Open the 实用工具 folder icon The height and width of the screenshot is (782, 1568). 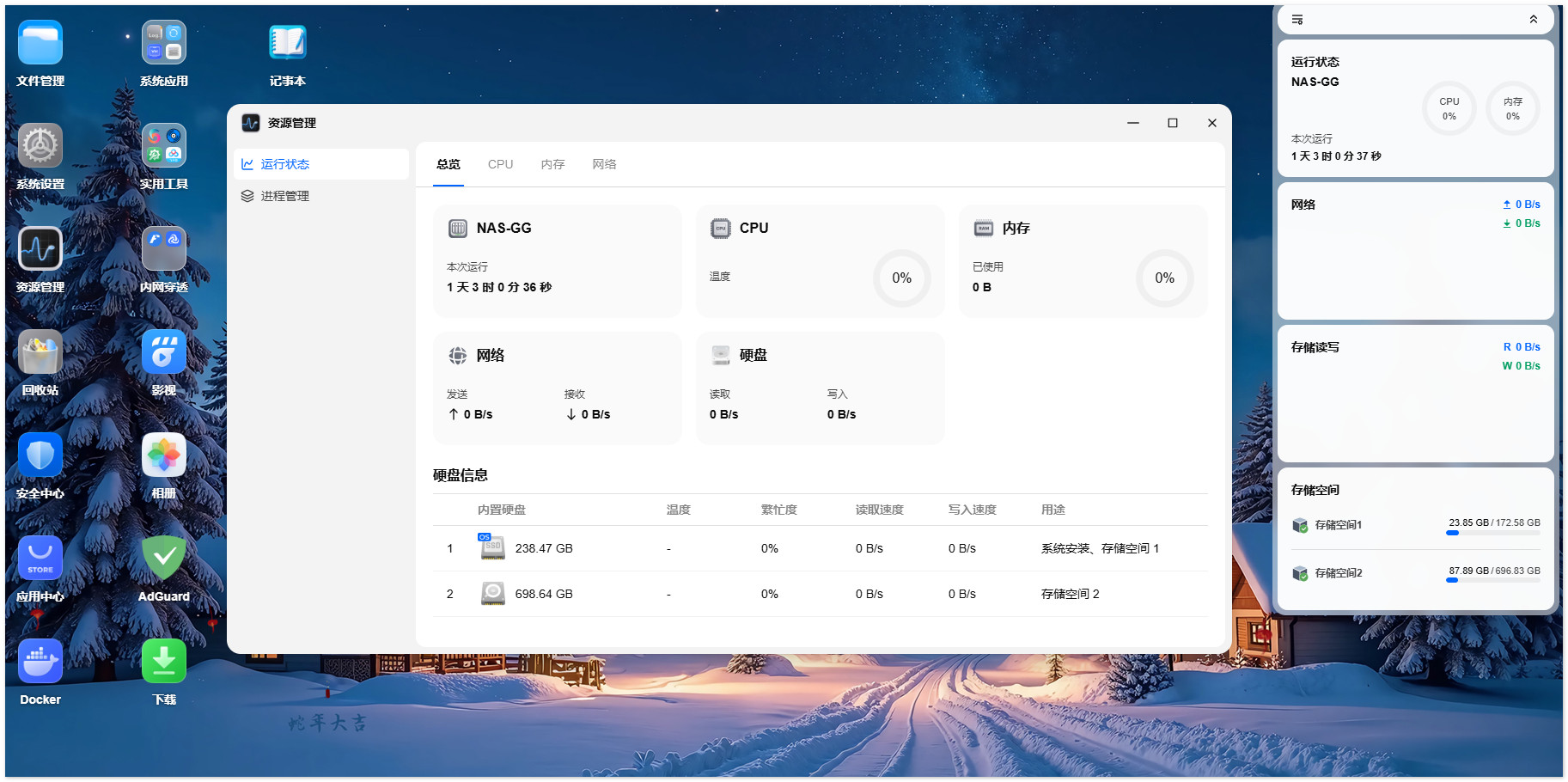click(x=164, y=146)
